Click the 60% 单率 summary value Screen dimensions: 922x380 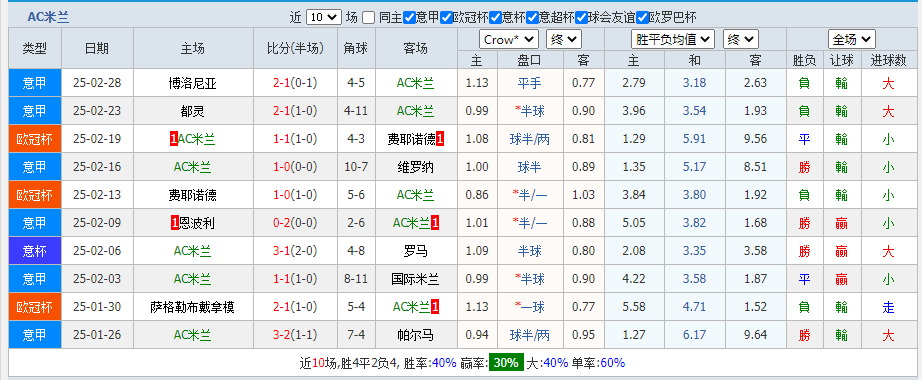pyautogui.click(x=612, y=362)
